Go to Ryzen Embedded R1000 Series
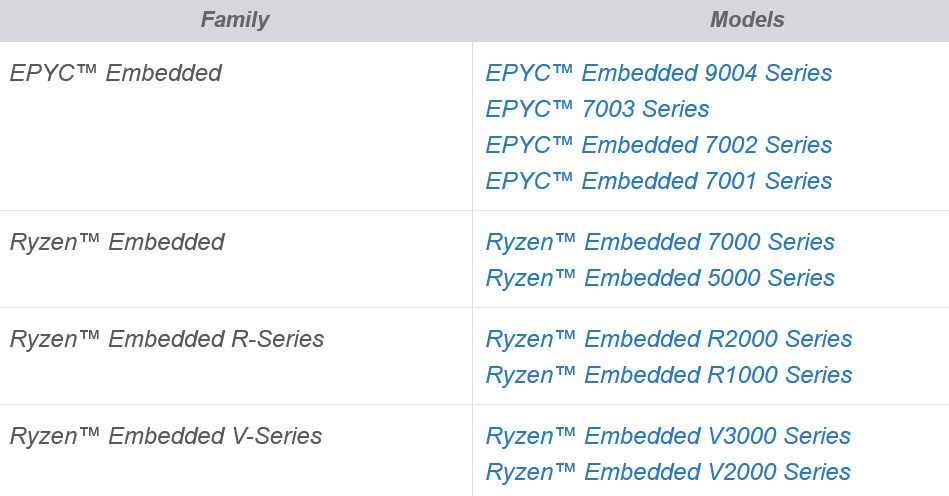The width and height of the screenshot is (949, 496). 669,375
